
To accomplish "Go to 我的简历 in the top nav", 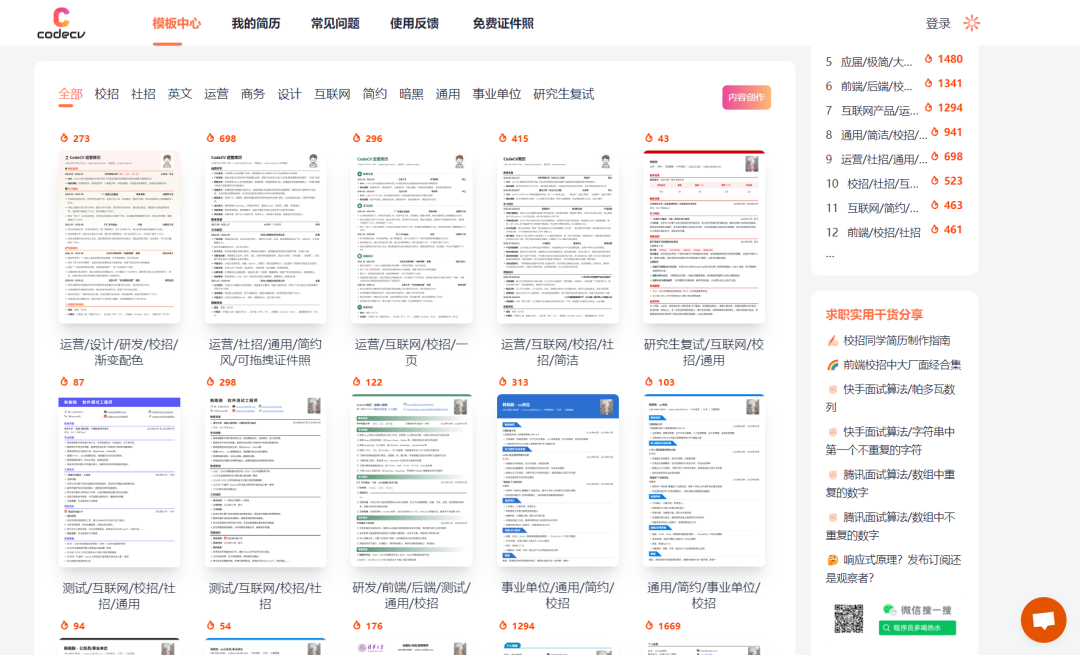I will [256, 23].
